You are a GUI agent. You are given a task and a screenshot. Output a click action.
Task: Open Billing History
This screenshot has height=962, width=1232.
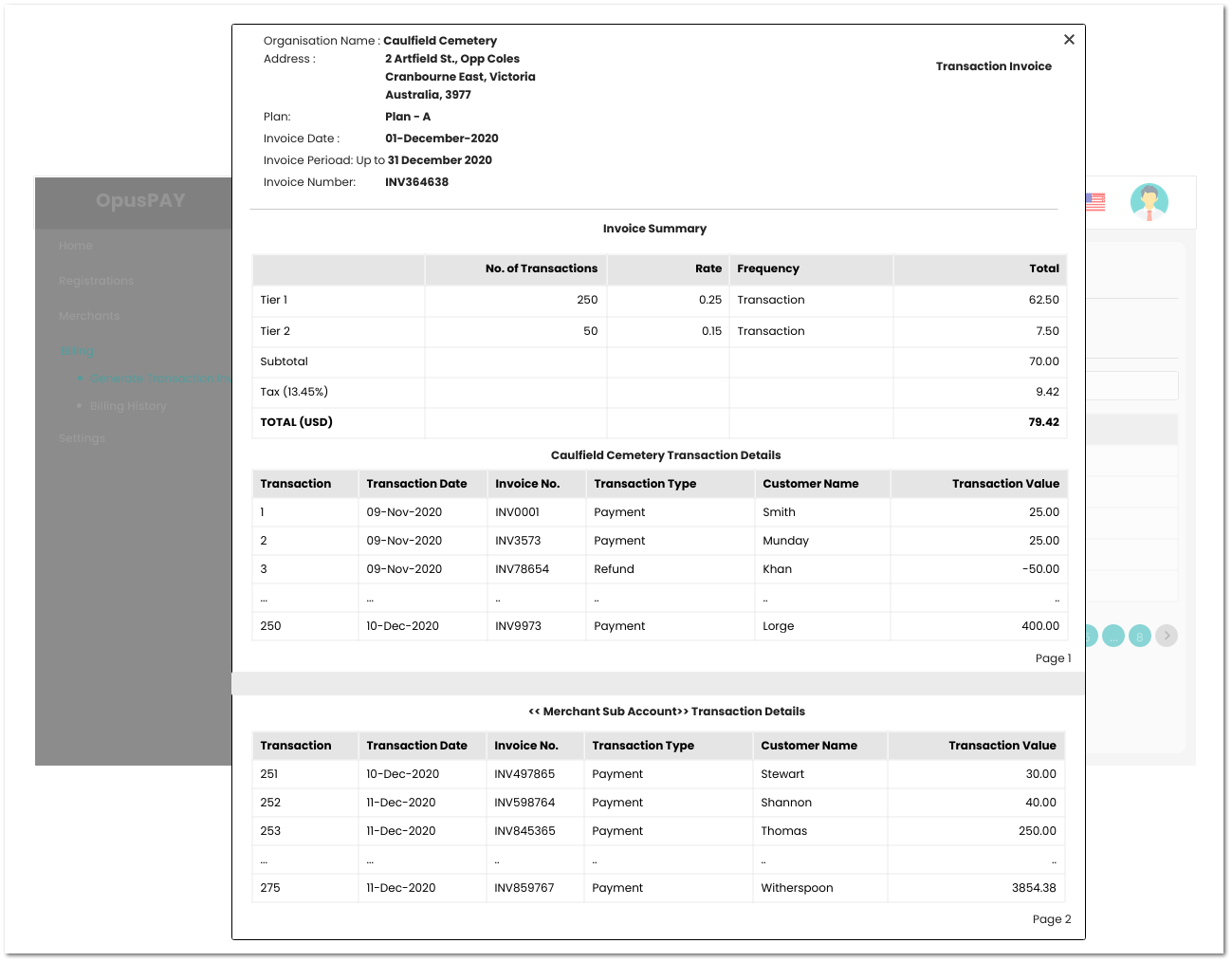tap(128, 406)
